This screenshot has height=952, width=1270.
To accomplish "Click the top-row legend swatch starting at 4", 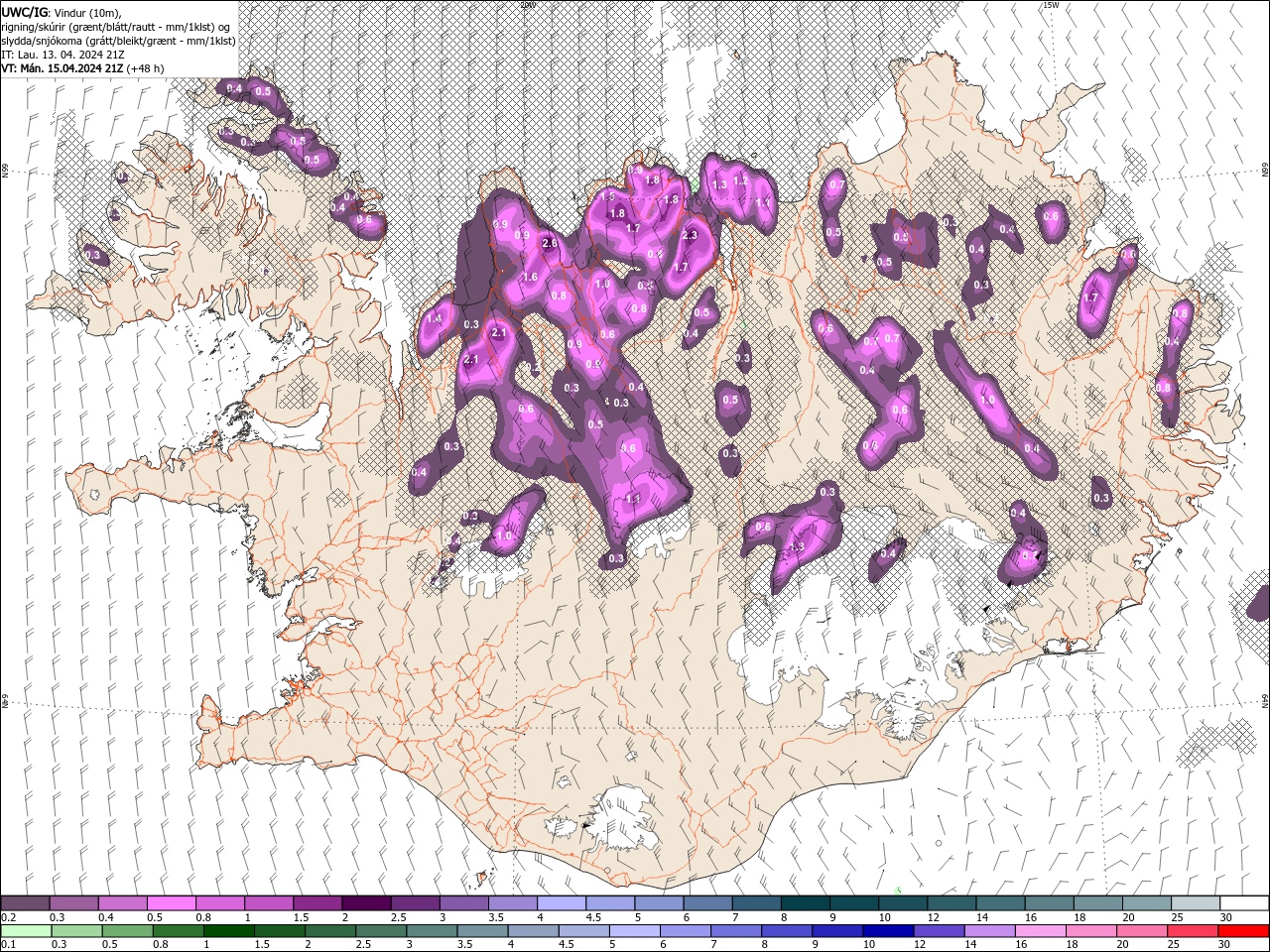I will click(560, 903).
